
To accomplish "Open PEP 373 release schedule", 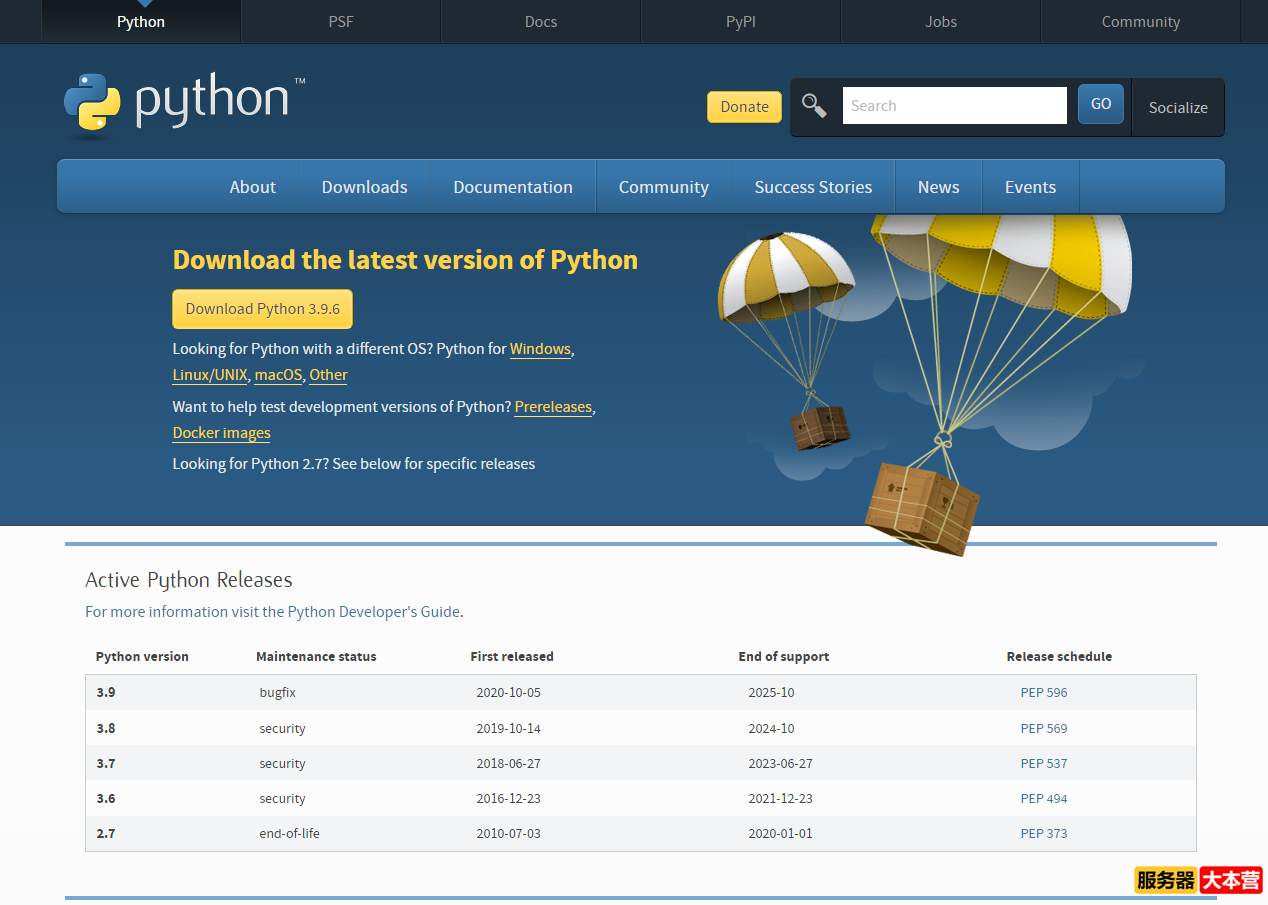I will click(x=1044, y=833).
